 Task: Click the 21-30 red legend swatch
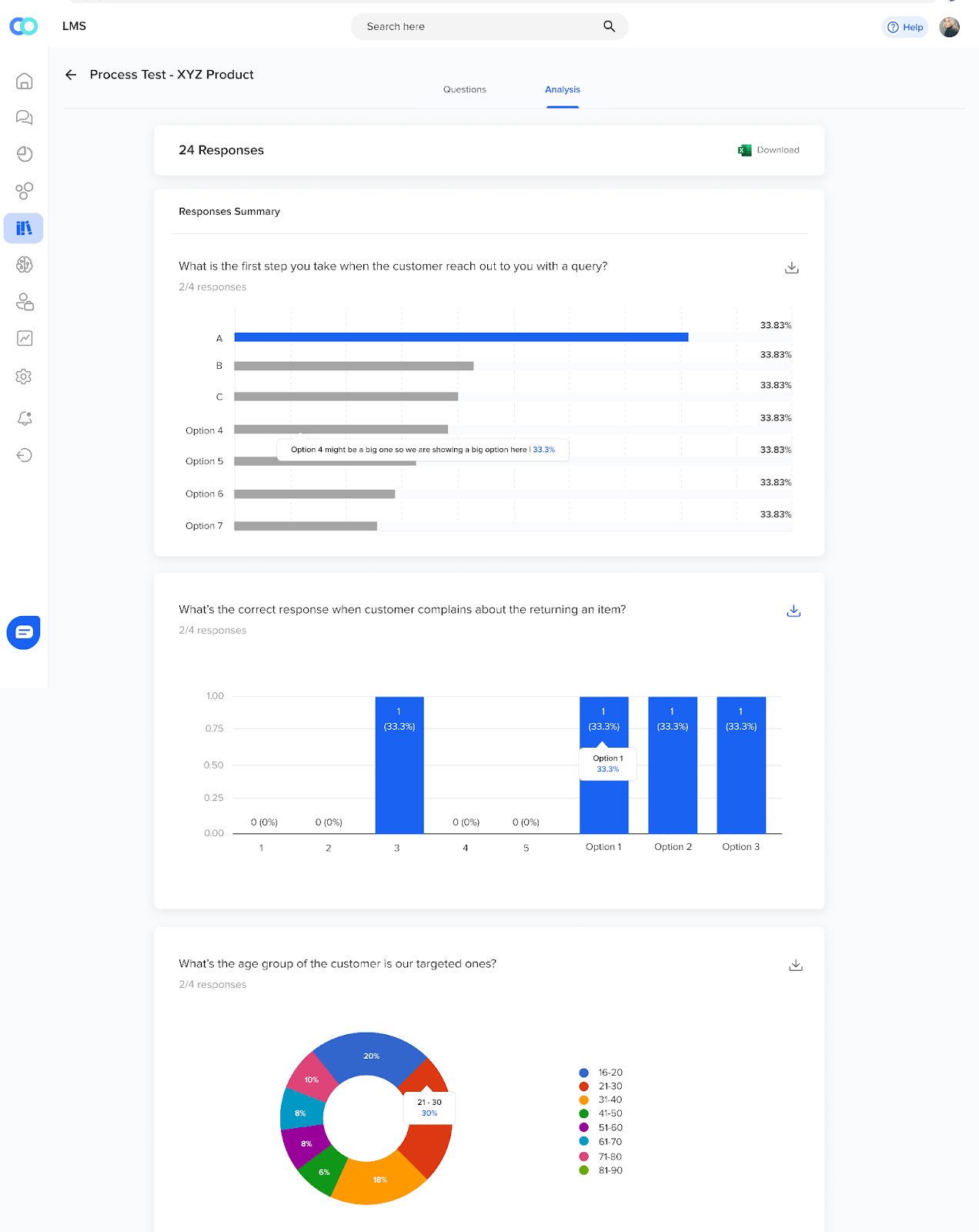583,1086
